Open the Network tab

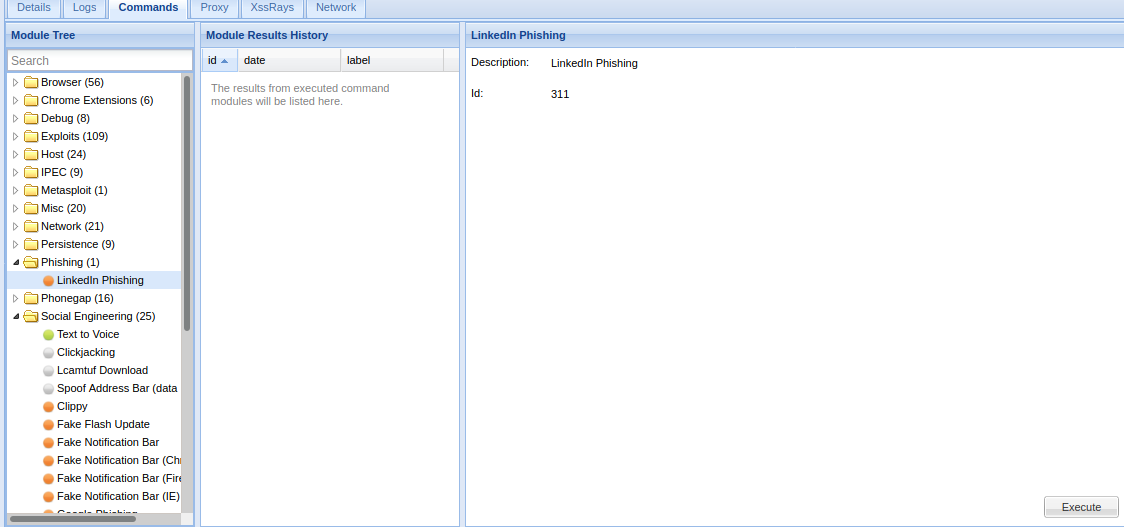coord(335,8)
